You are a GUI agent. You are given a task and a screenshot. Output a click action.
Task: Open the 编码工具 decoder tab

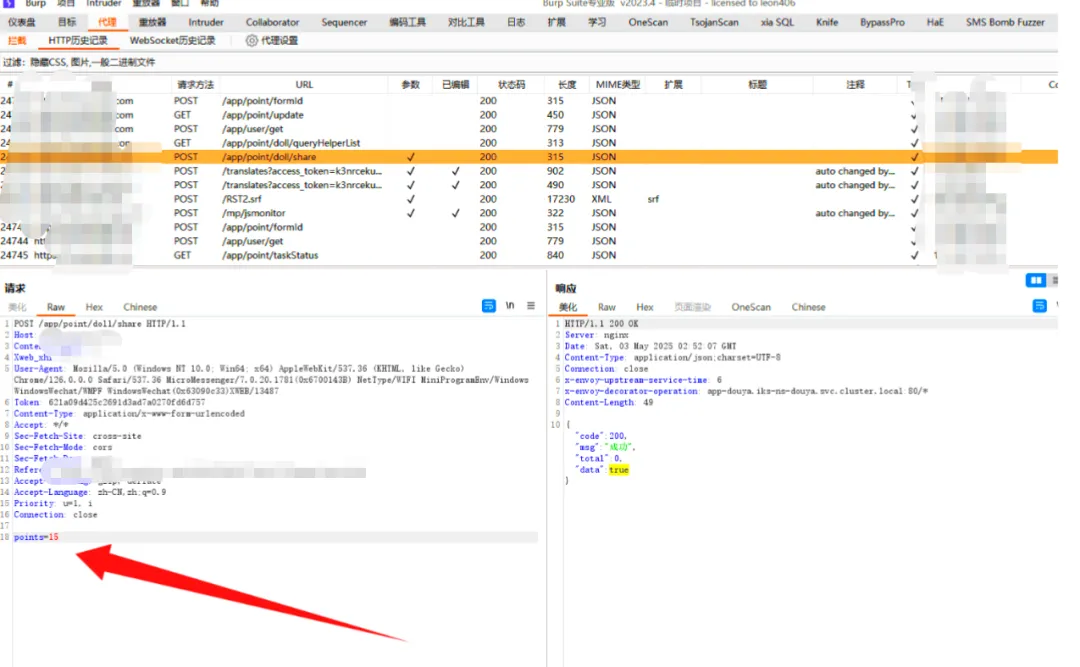point(407,22)
